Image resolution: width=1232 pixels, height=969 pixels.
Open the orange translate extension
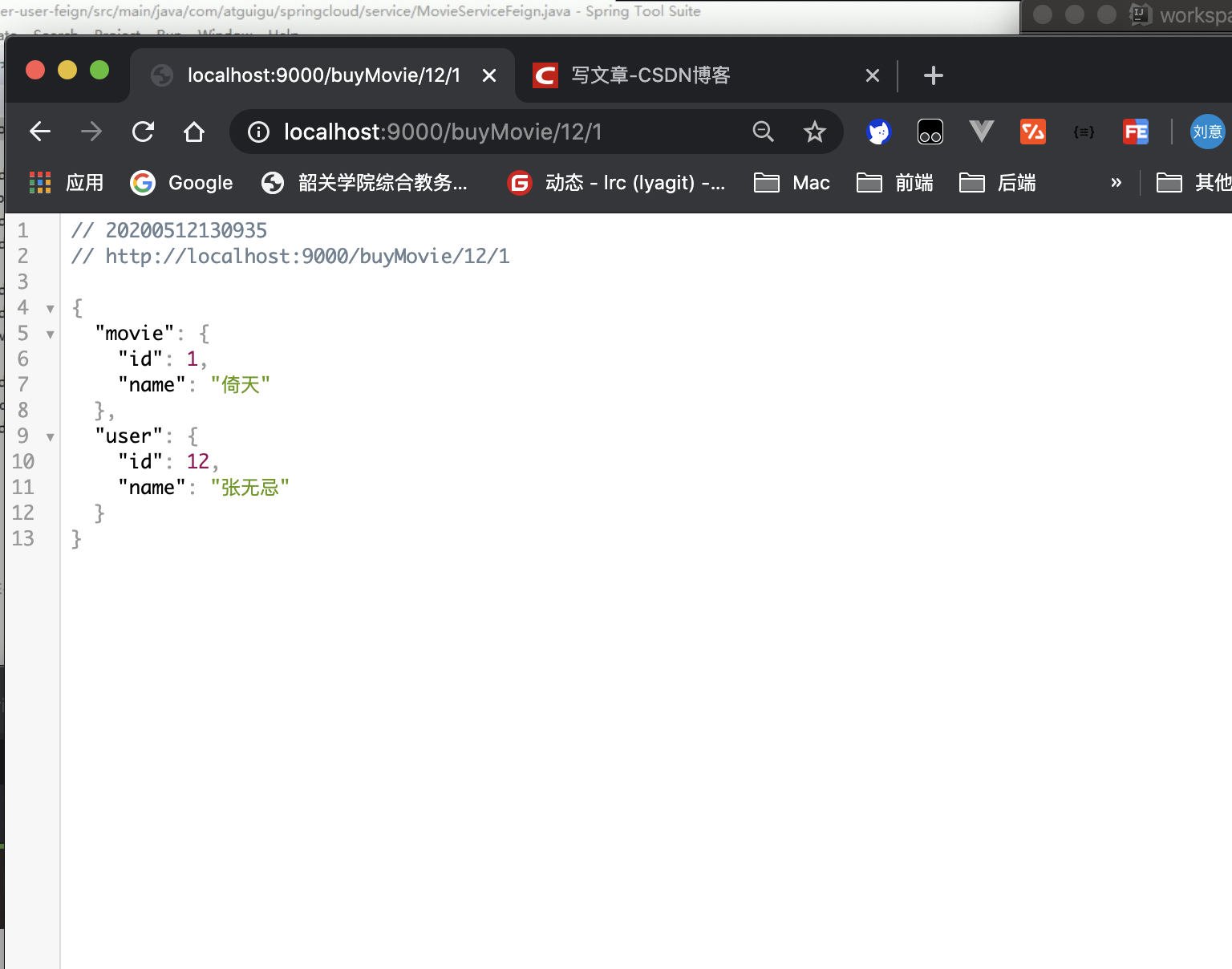1033,132
